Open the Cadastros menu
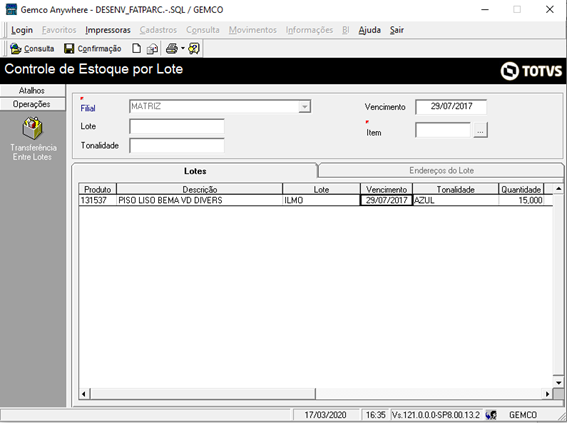Viewport: 567px width, 423px height. (158, 30)
